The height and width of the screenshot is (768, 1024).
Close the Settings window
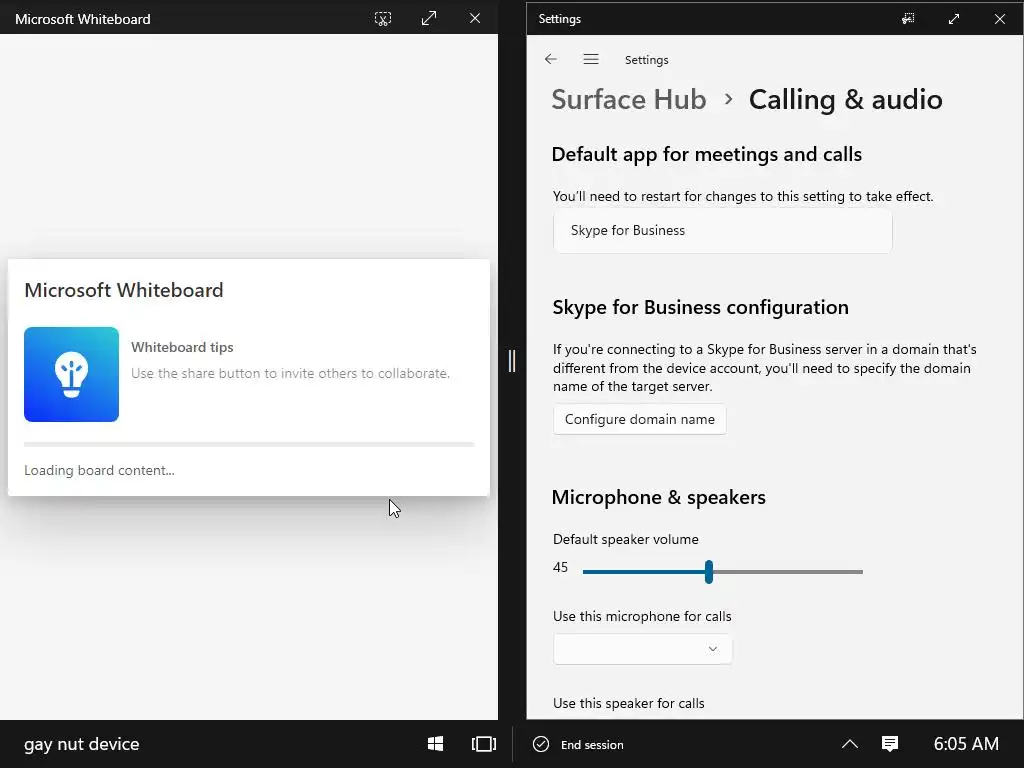999,19
